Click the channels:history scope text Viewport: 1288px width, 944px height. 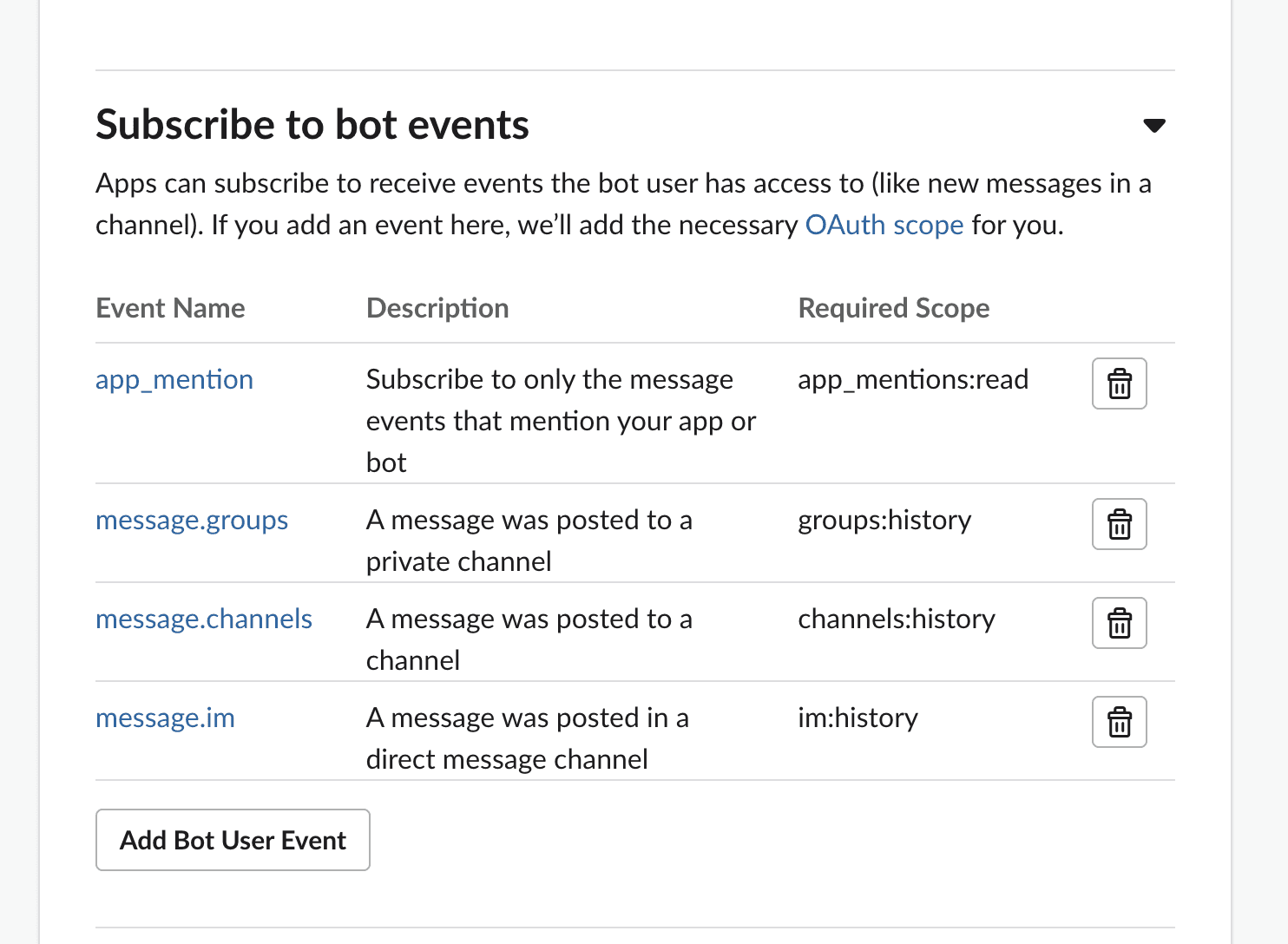point(897,619)
